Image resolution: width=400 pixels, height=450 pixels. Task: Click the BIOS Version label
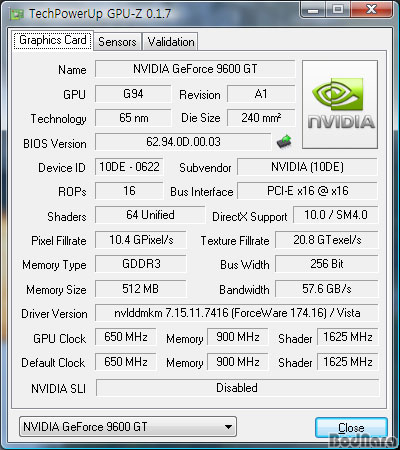coord(55,144)
